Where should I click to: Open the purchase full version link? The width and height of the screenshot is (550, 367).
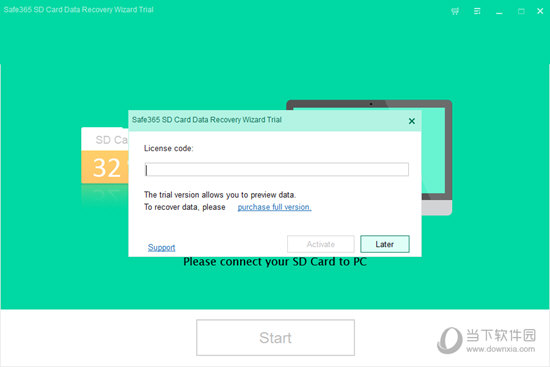pos(274,207)
